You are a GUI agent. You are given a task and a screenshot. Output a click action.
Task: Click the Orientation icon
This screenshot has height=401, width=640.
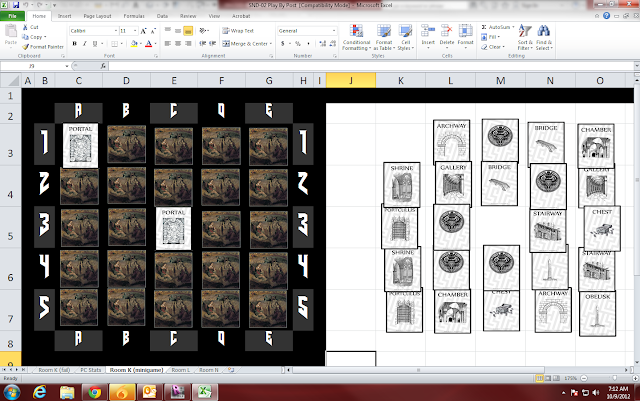[x=202, y=31]
